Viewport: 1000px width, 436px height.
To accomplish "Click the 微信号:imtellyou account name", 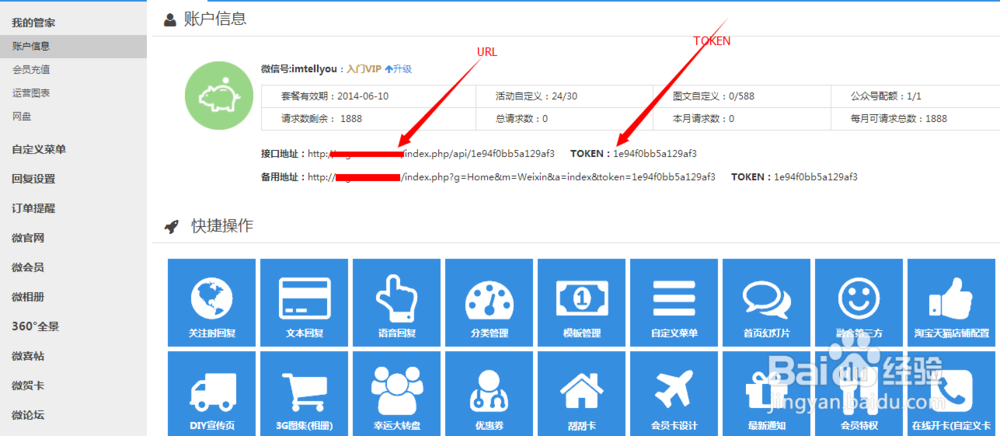I will 299,69.
